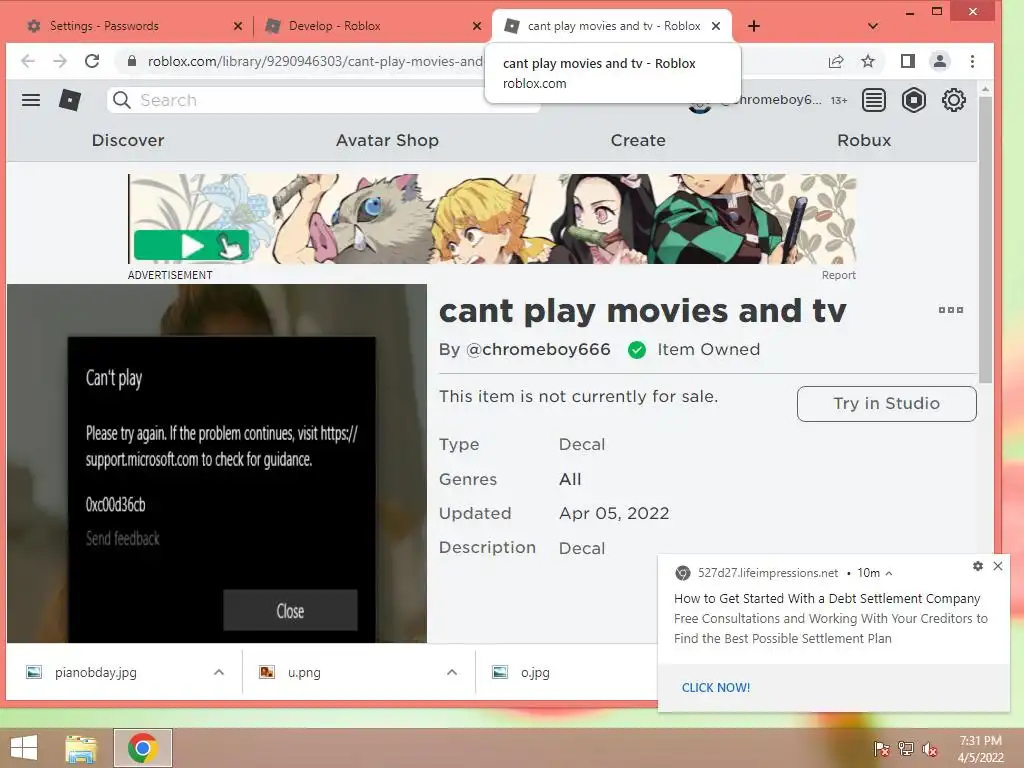Report the advertisement banner
This screenshot has width=1024, height=768.
(x=839, y=276)
